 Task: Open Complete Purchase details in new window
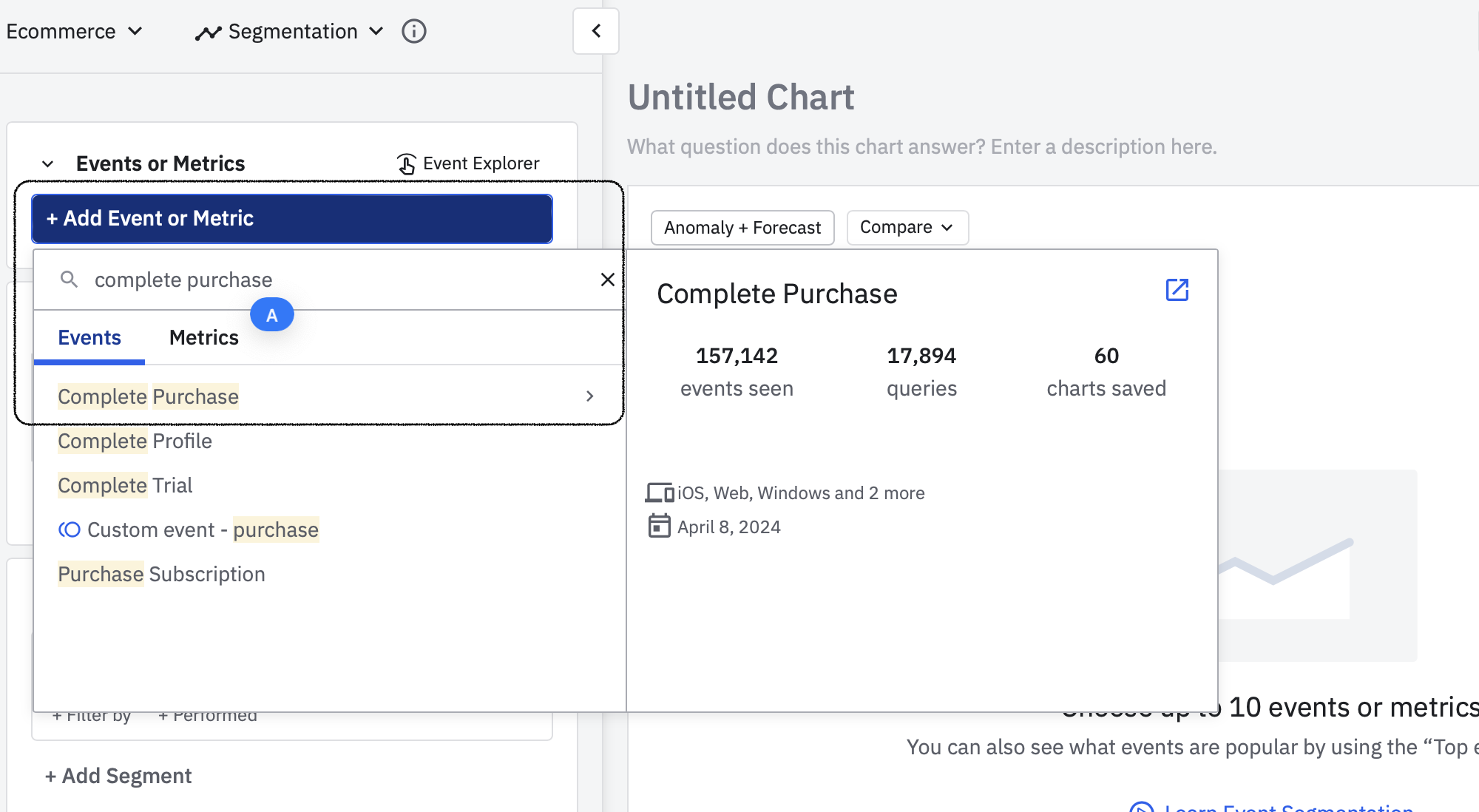(1177, 290)
